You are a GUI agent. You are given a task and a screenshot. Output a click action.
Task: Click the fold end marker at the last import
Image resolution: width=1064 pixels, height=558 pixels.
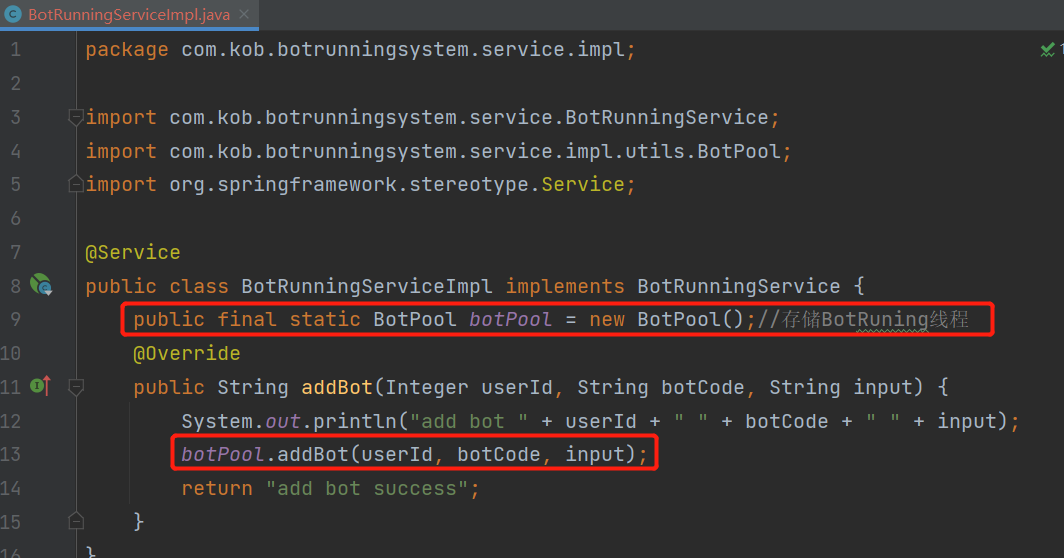coord(76,184)
